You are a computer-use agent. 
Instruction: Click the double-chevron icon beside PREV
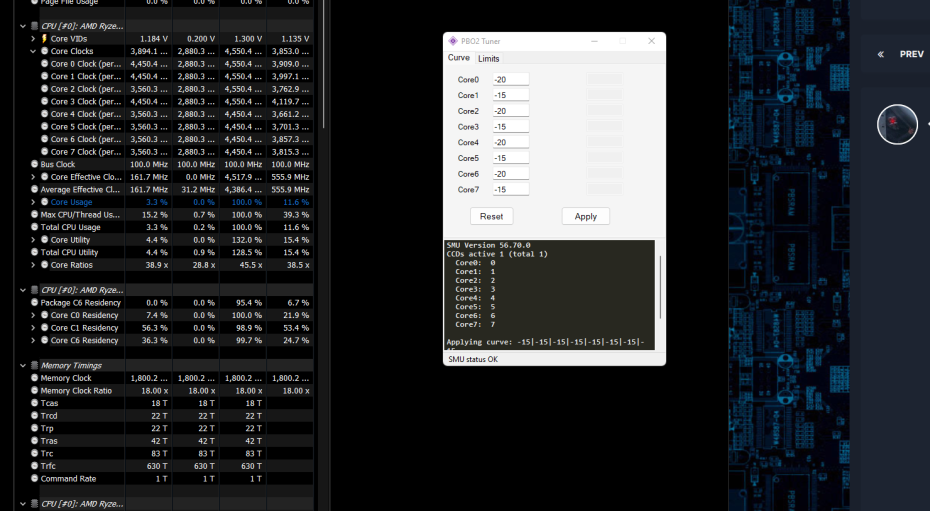coord(880,54)
